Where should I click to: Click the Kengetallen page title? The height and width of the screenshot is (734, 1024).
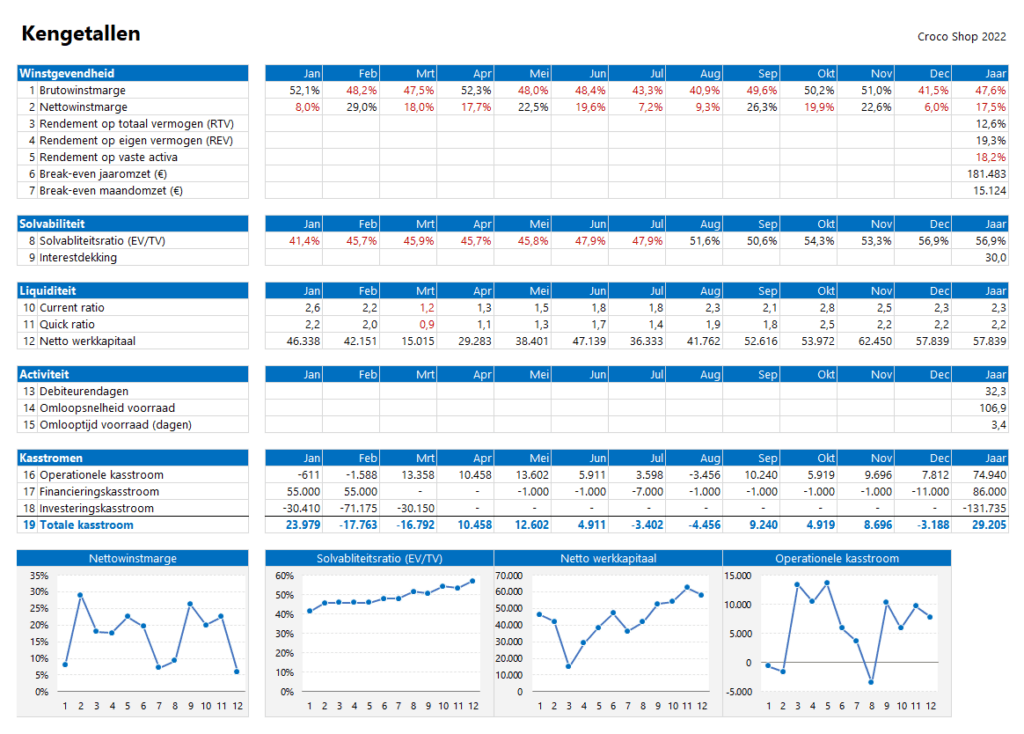[x=80, y=34]
